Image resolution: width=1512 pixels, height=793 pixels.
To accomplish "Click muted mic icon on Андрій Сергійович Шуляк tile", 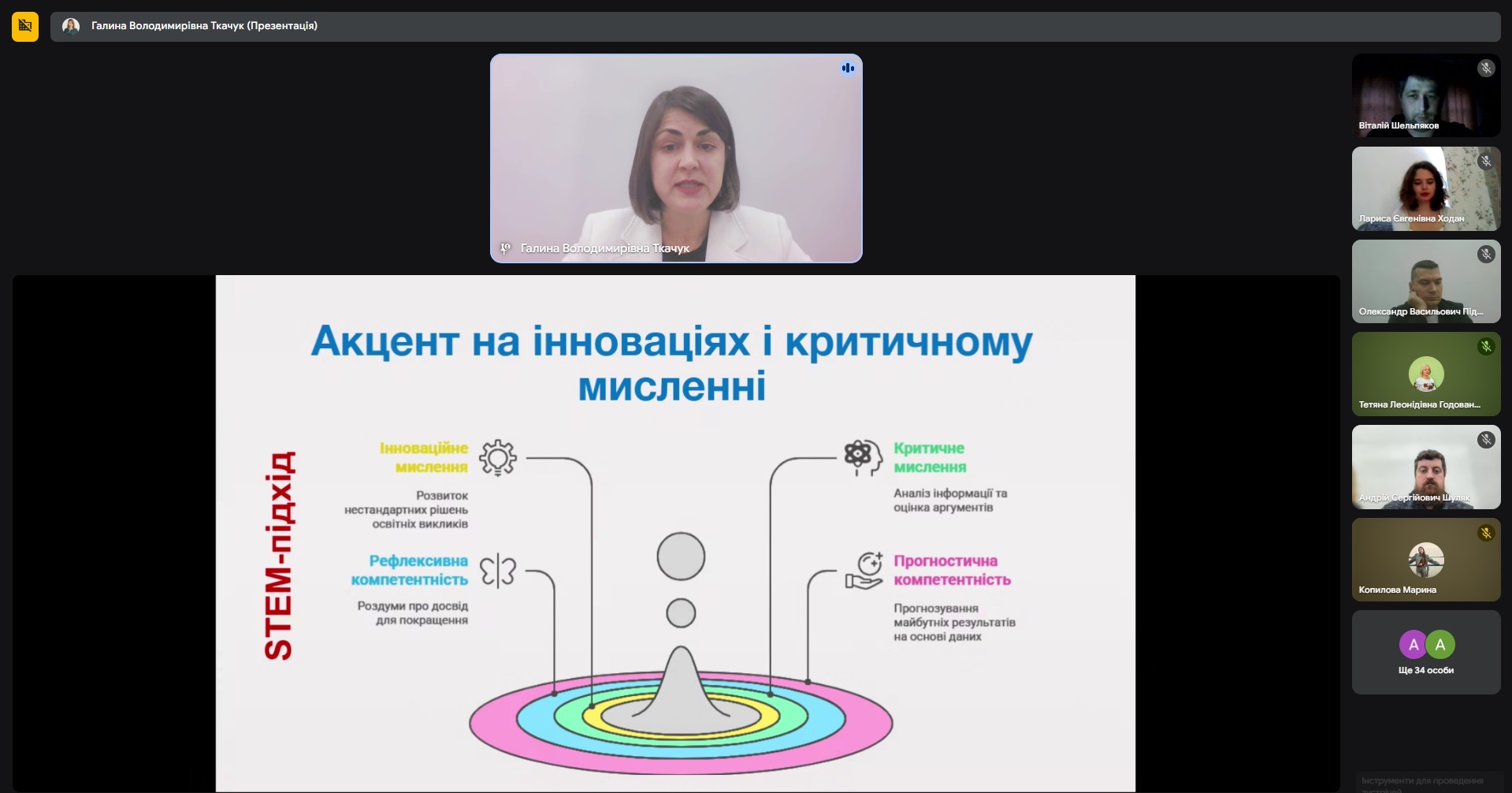I will (x=1486, y=440).
